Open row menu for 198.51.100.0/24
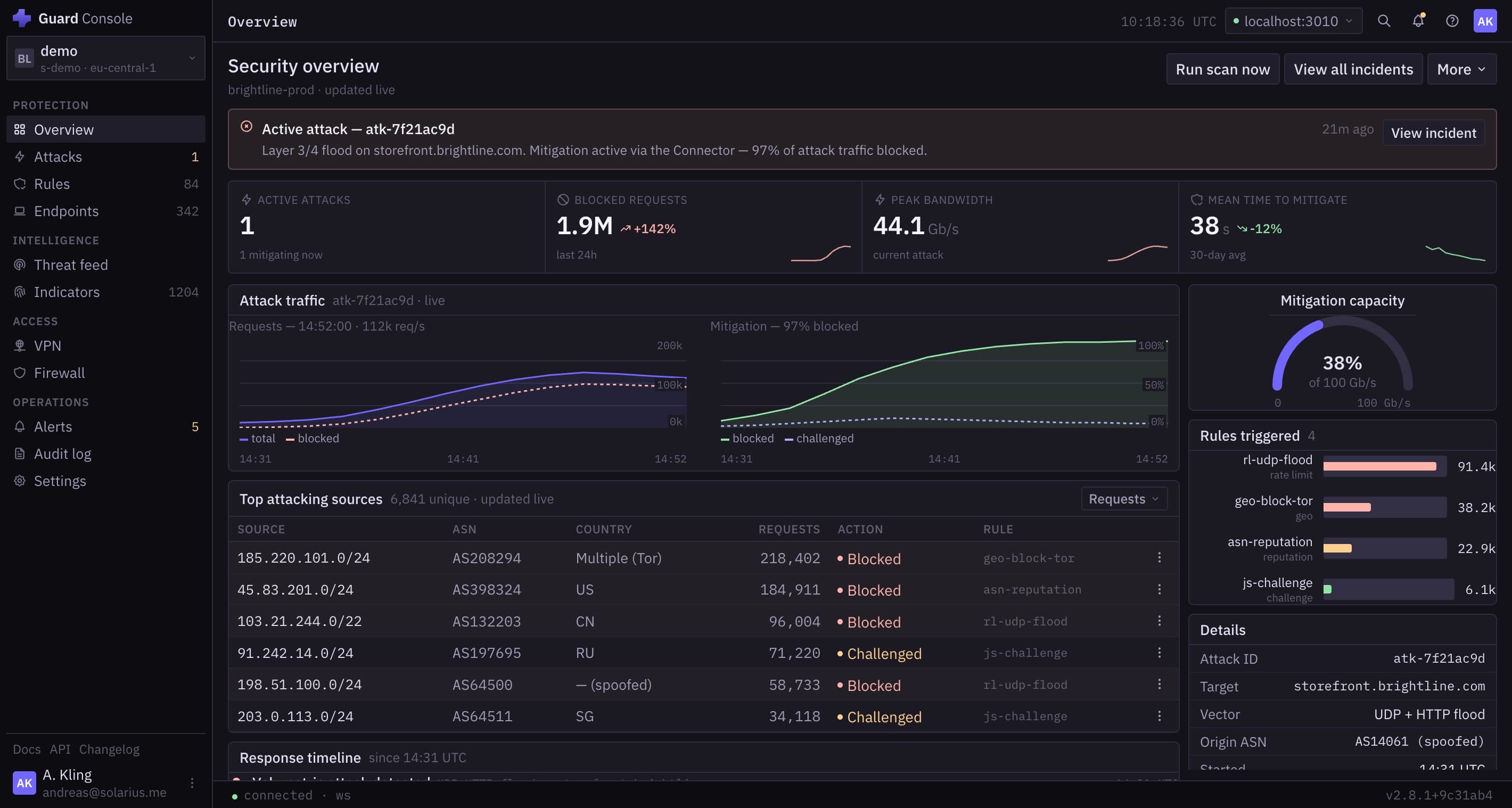 (x=1158, y=684)
